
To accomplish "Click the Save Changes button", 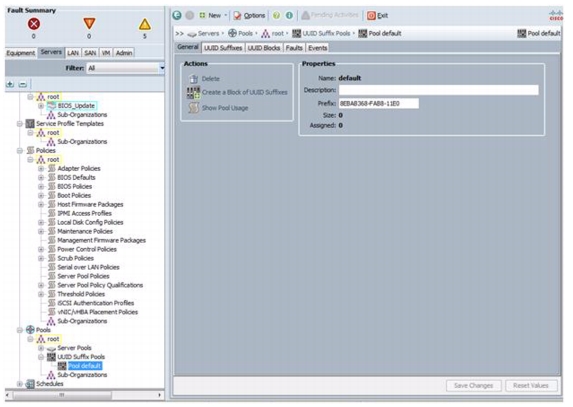I will point(473,385).
